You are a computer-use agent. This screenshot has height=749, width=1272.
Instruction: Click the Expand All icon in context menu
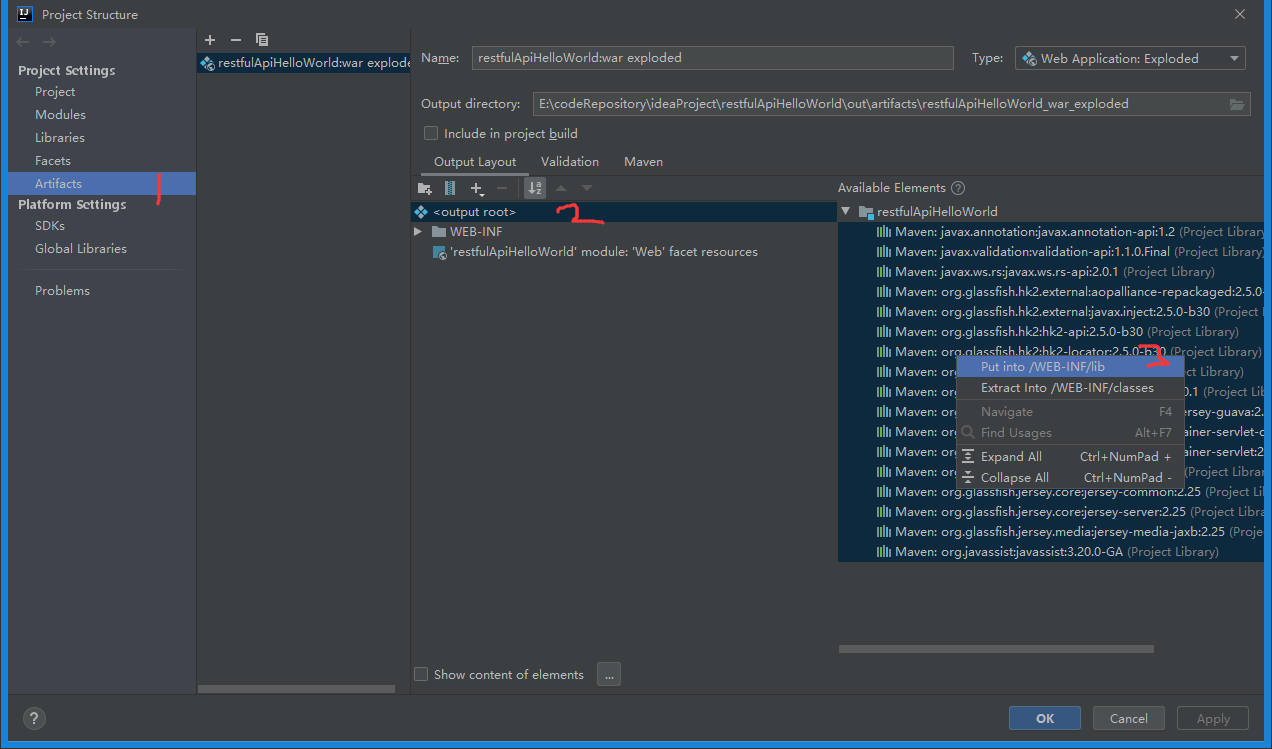(968, 457)
